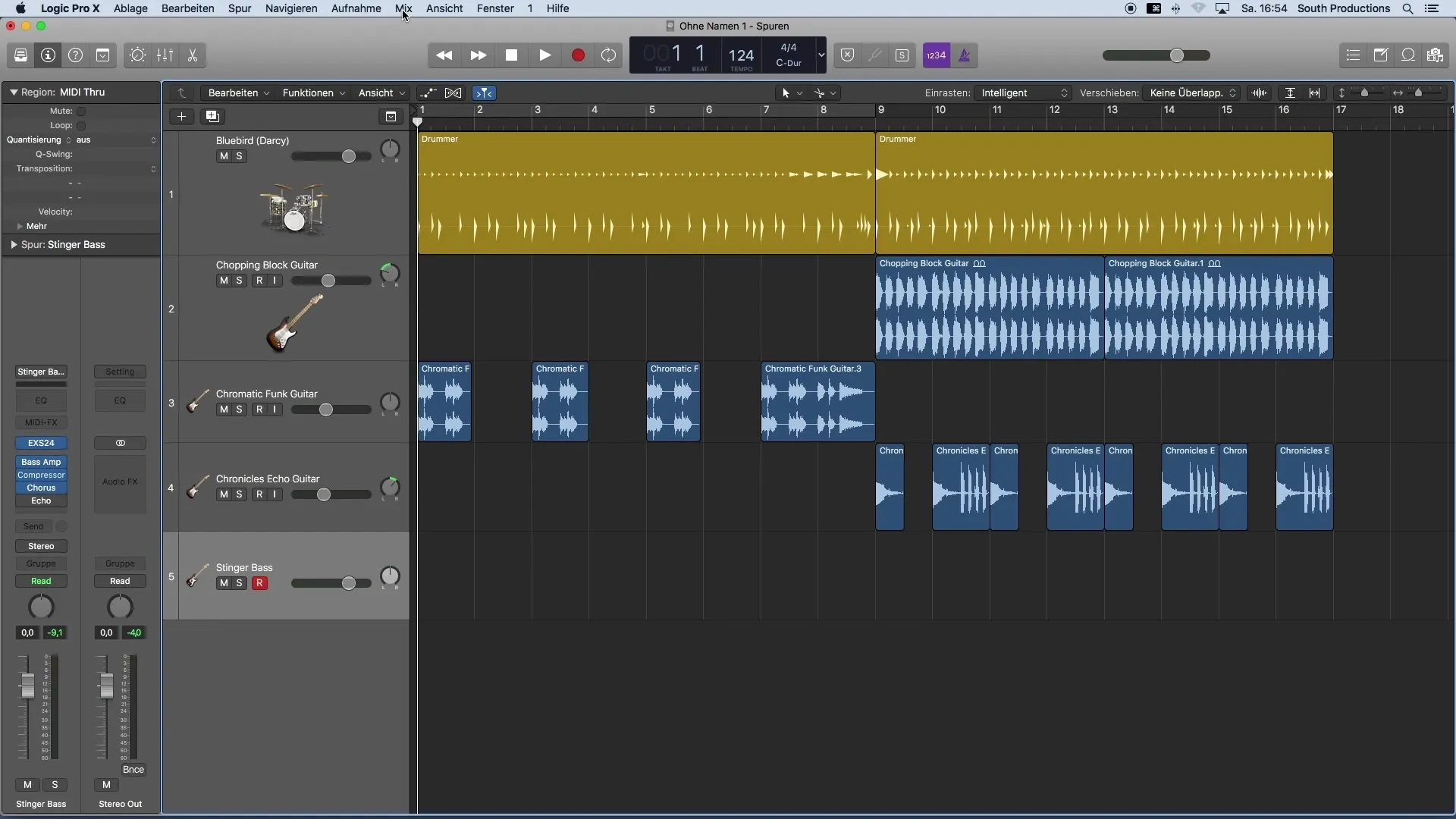Enable input monitoring on Chronicles Echo Guitar

pyautogui.click(x=275, y=494)
